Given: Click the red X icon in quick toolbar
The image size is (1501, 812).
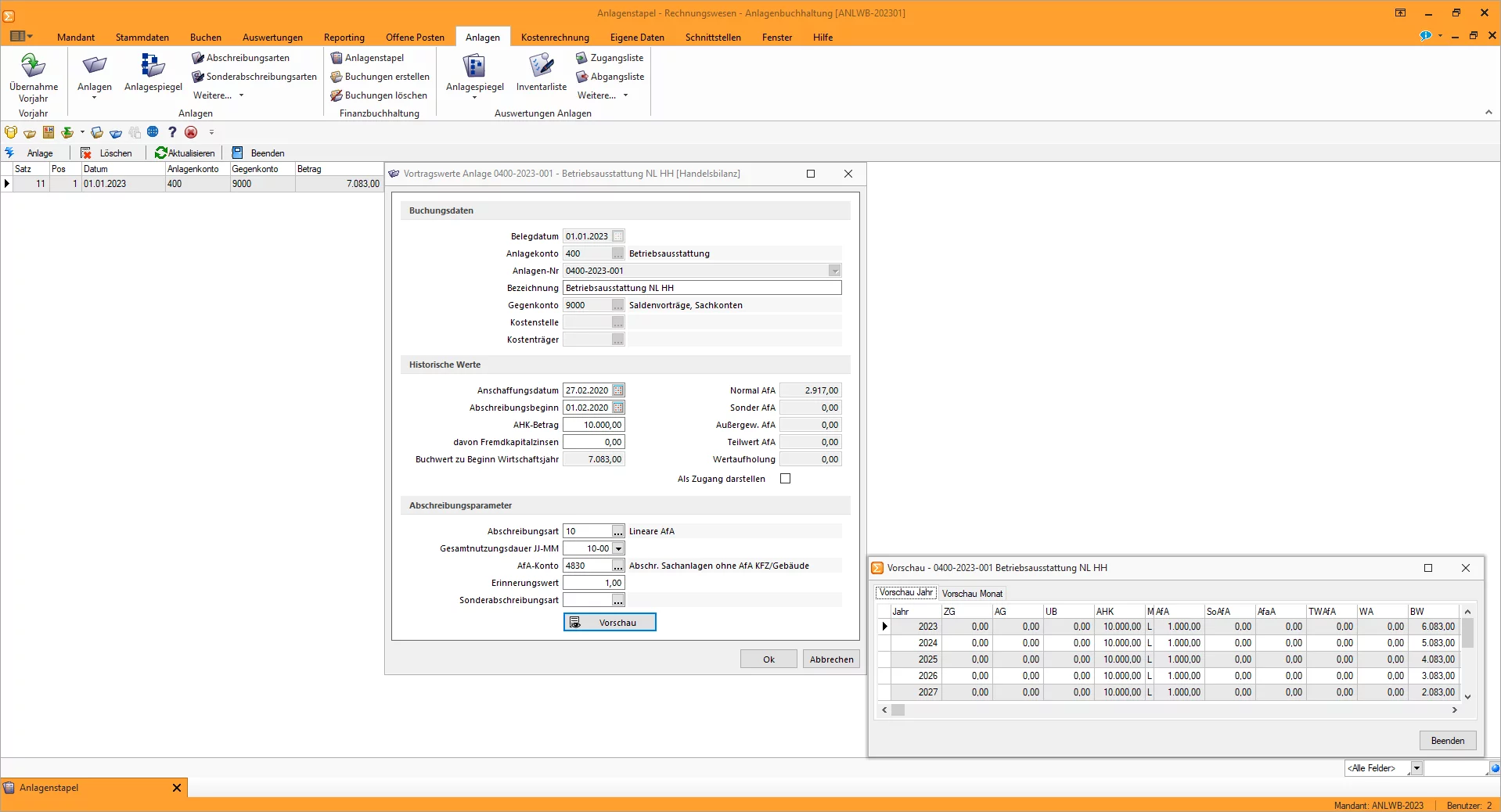Looking at the screenshot, I should tap(191, 132).
